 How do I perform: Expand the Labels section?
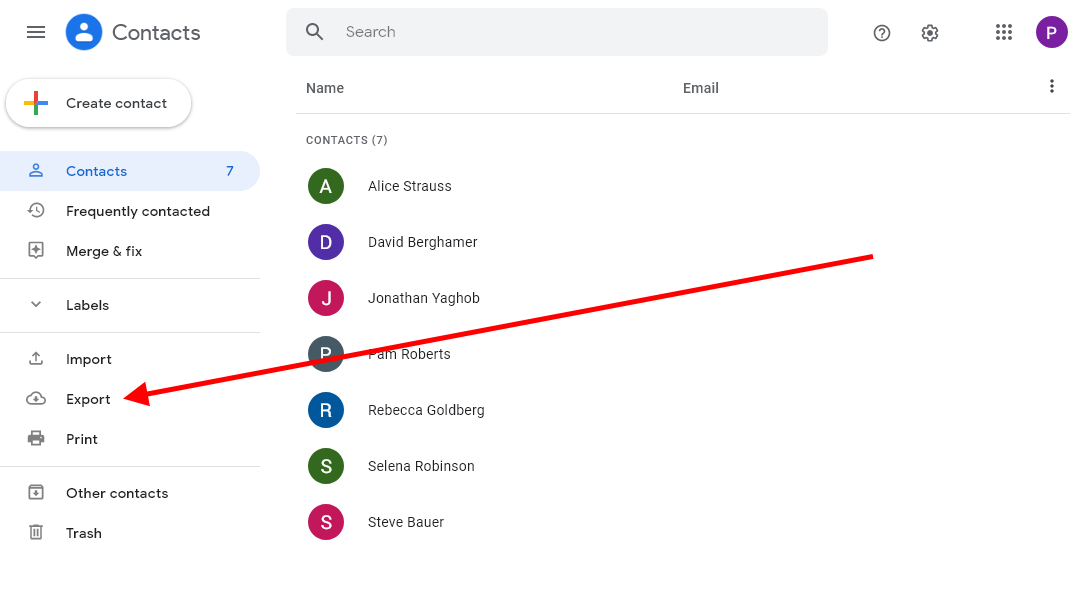pos(36,305)
